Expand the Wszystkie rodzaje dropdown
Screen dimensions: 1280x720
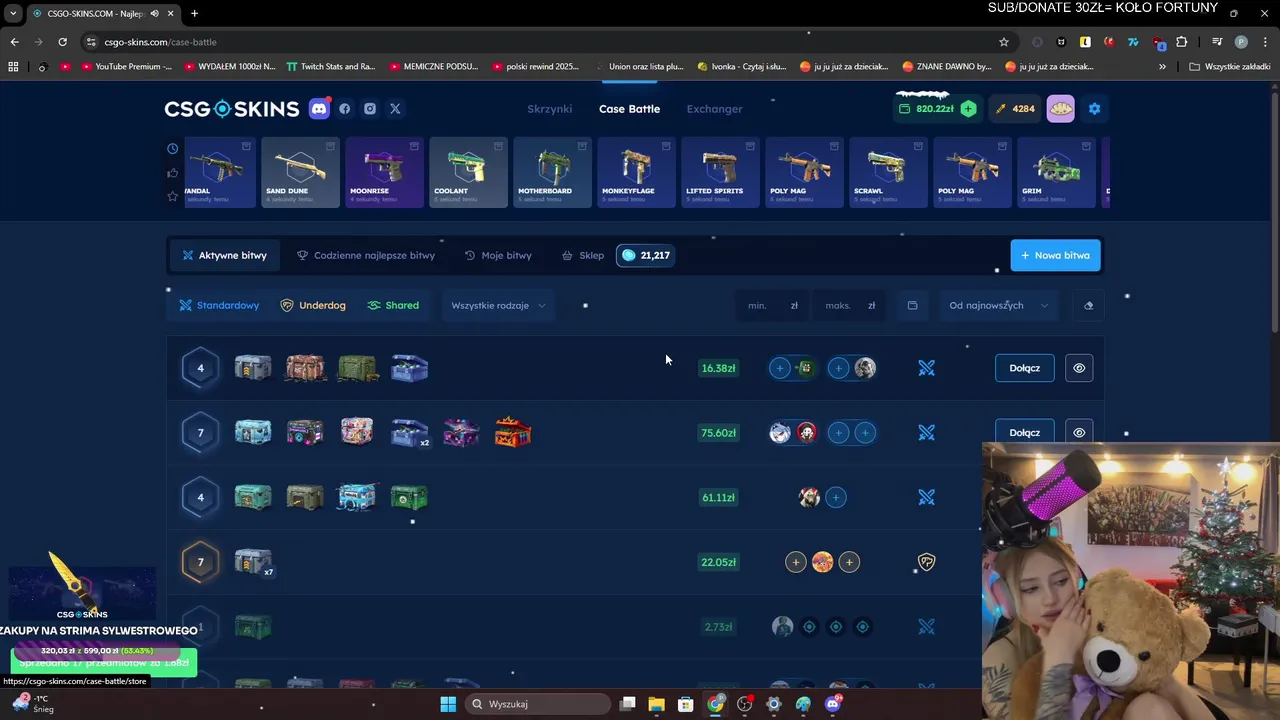pos(498,305)
